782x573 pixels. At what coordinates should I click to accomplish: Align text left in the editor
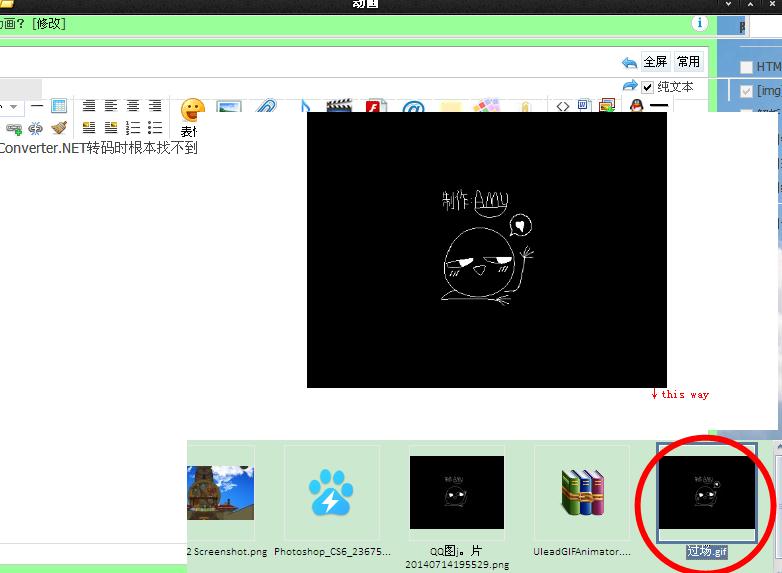pyautogui.click(x=111, y=106)
